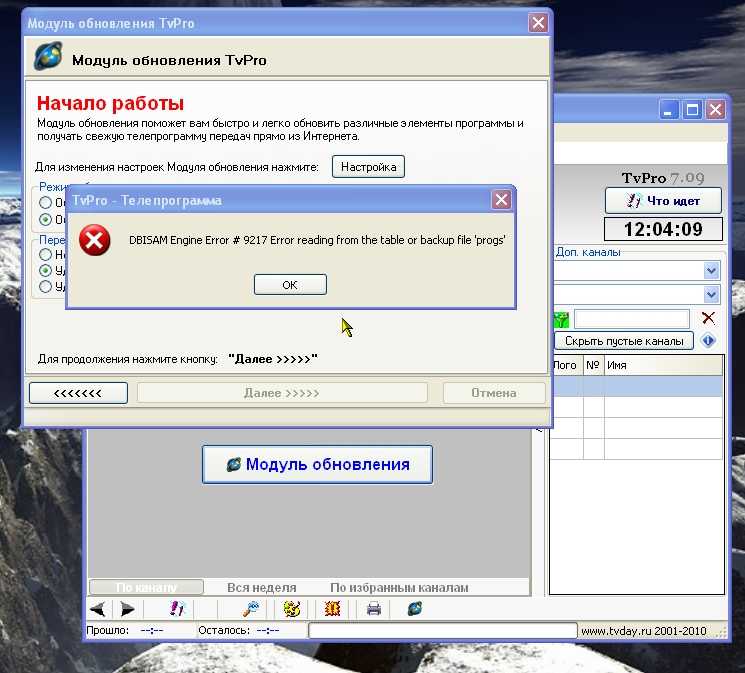
Task: Click the printer toolbar icon
Action: point(374,609)
